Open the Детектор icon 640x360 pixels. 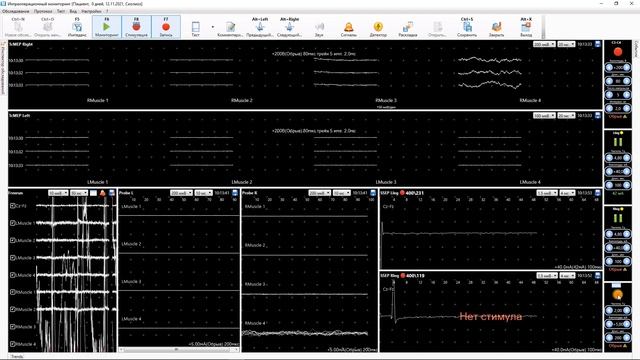(378, 27)
